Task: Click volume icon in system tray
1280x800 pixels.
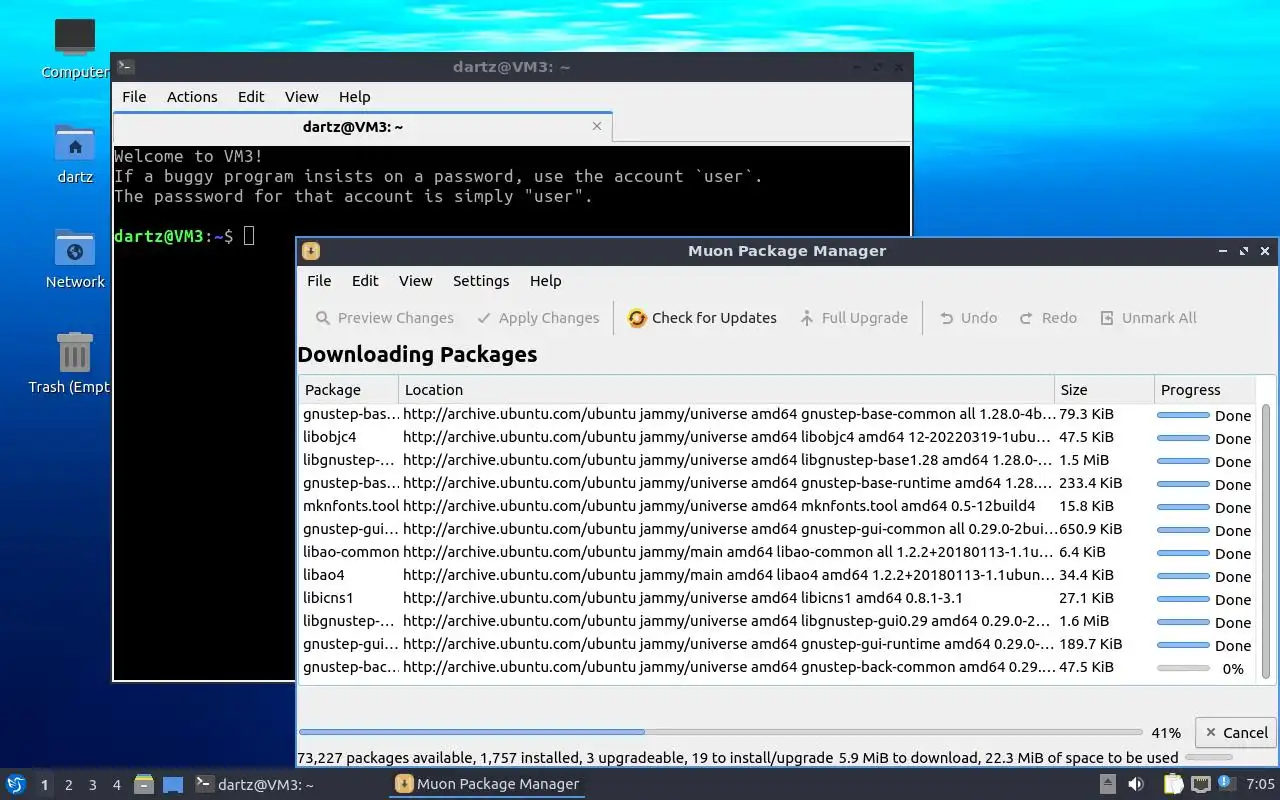Action: [x=1136, y=784]
